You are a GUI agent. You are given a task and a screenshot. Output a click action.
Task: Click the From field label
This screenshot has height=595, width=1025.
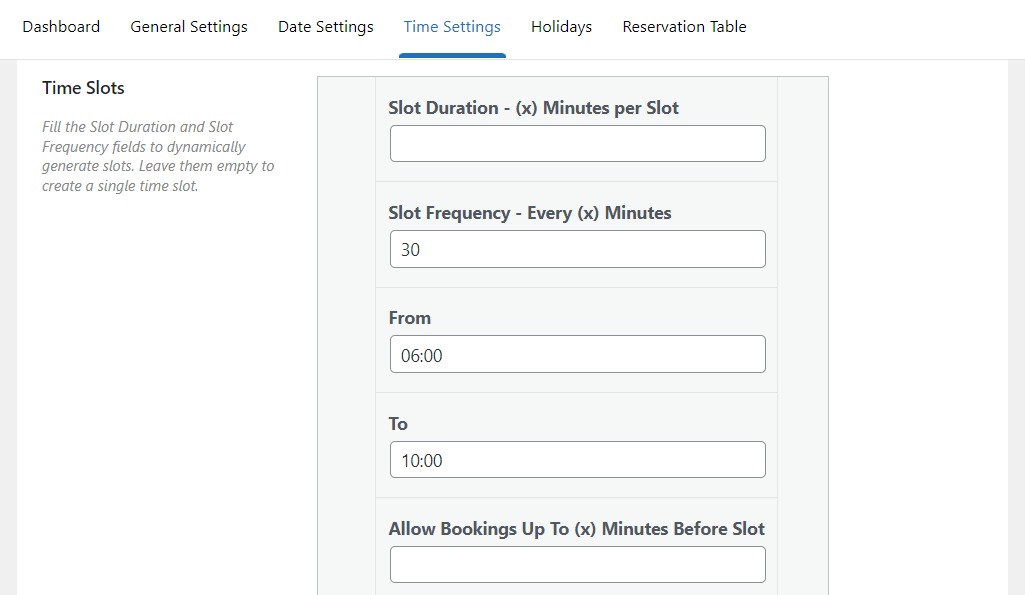pos(409,318)
